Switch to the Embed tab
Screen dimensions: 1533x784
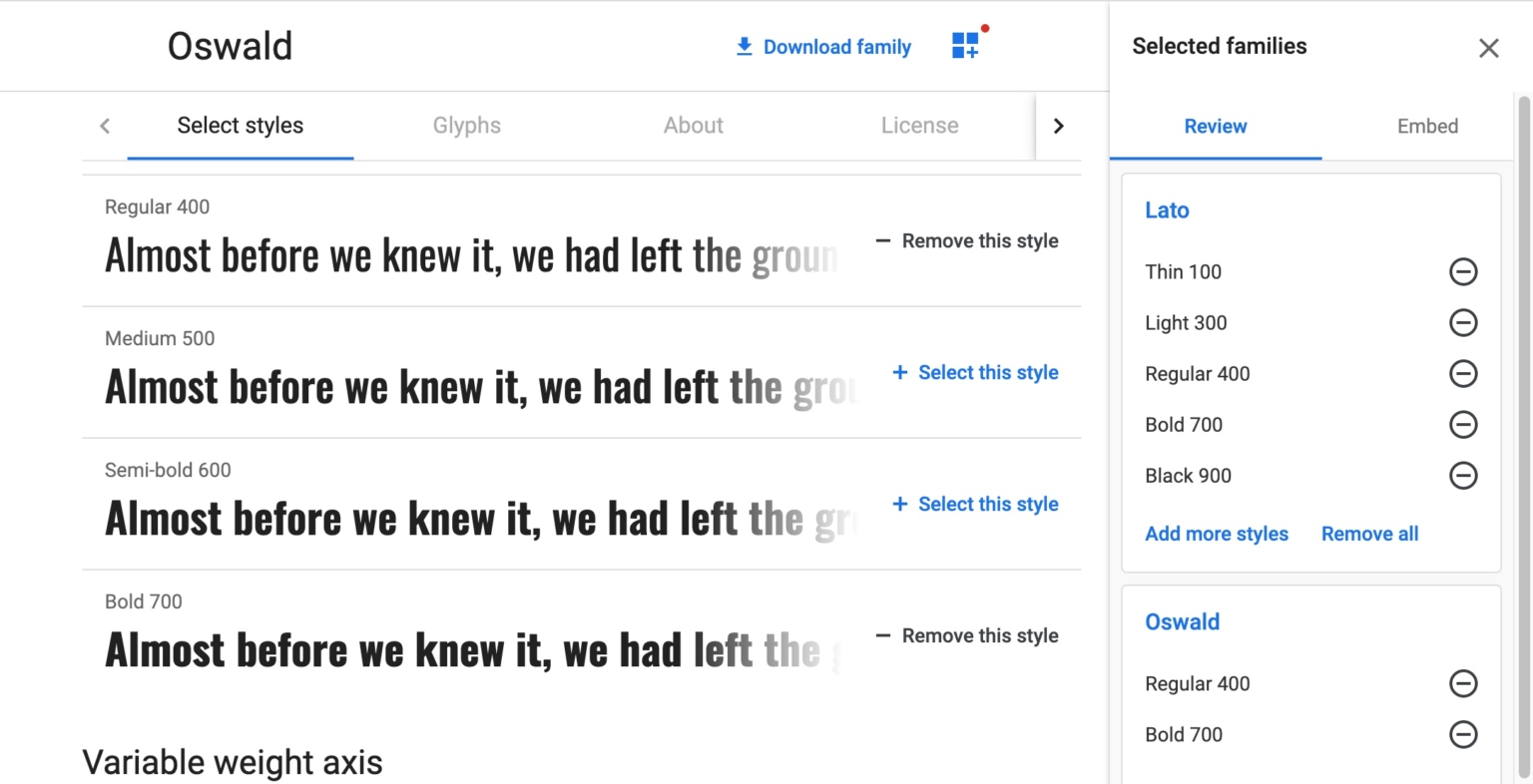point(1427,126)
